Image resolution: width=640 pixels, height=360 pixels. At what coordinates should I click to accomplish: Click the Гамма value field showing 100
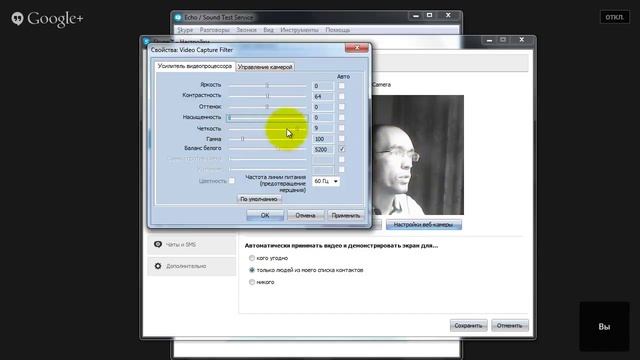tap(322, 139)
